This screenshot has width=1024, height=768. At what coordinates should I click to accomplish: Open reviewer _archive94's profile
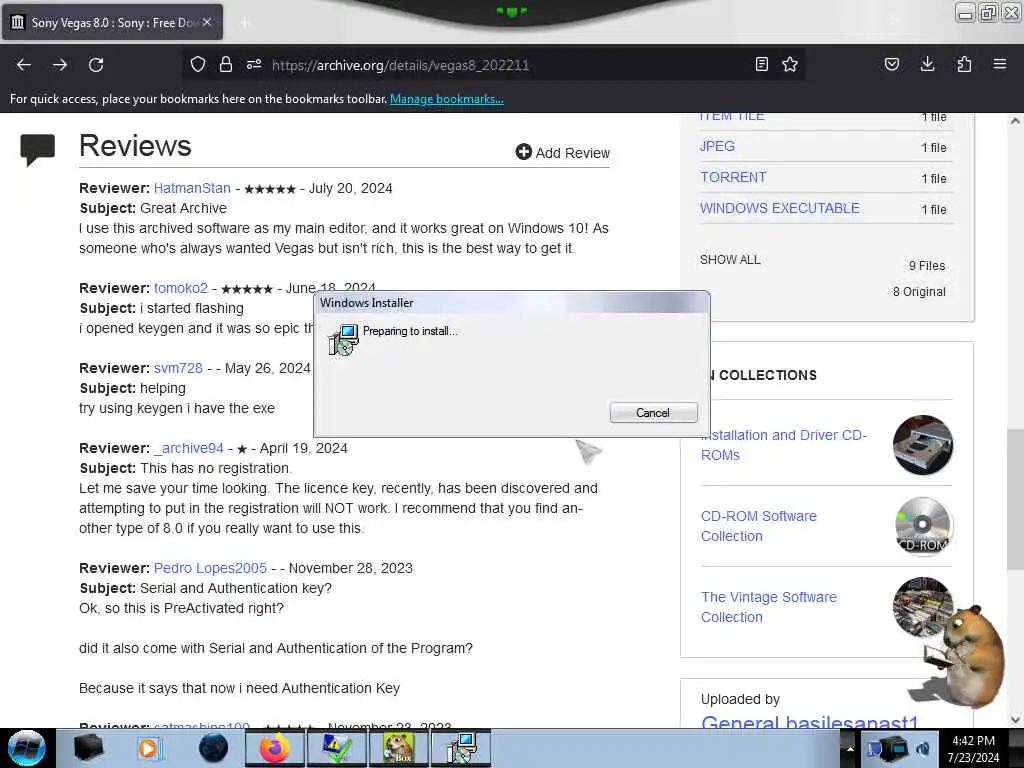[189, 449]
